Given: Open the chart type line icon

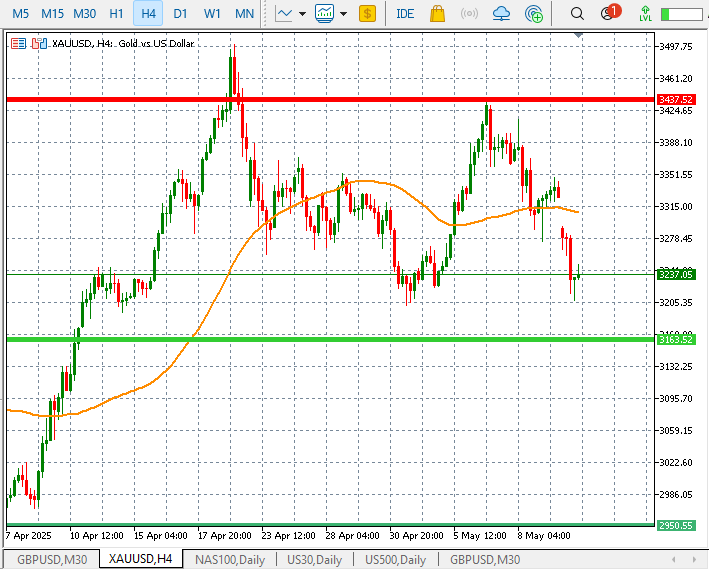Looking at the screenshot, I should coord(284,14).
